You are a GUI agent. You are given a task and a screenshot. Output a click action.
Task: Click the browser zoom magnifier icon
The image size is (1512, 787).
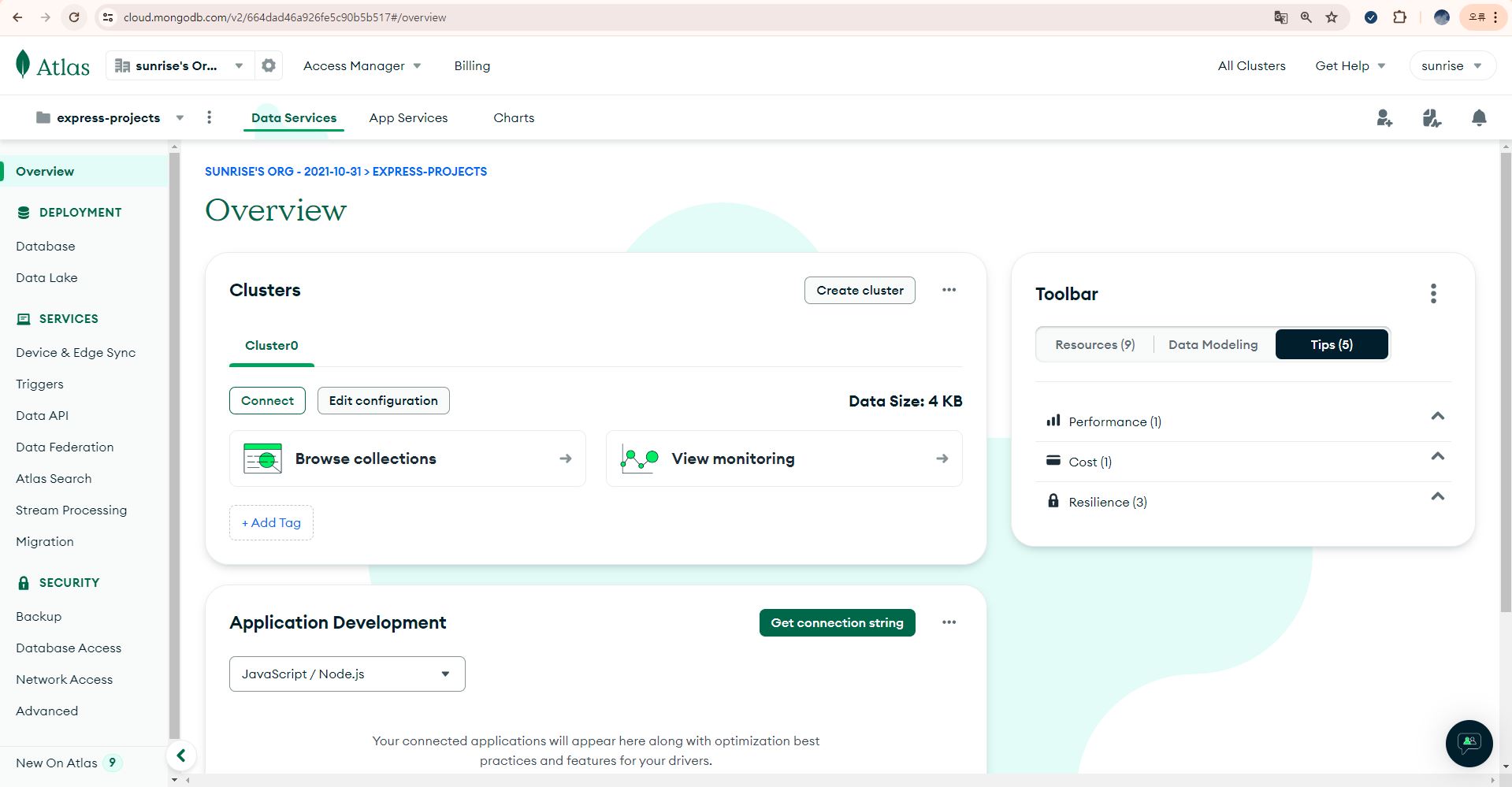click(x=1306, y=17)
